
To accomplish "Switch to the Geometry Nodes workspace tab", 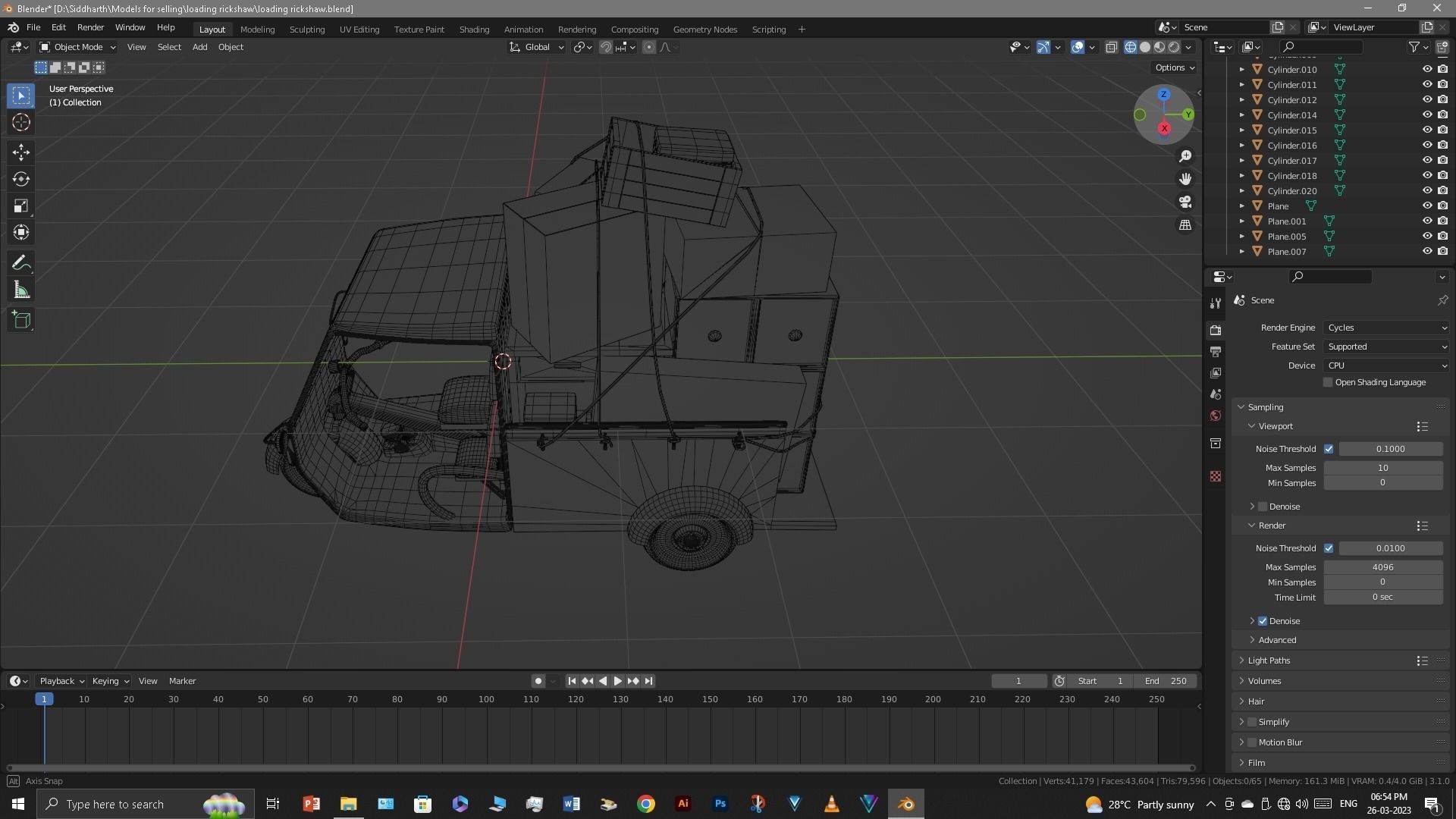I will (x=705, y=29).
